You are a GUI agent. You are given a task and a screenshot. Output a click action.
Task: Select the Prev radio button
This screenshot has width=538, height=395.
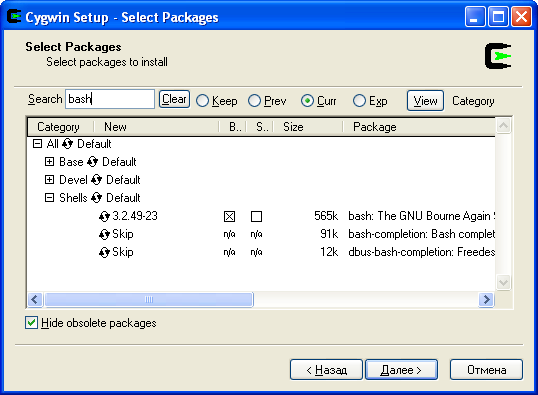255,101
